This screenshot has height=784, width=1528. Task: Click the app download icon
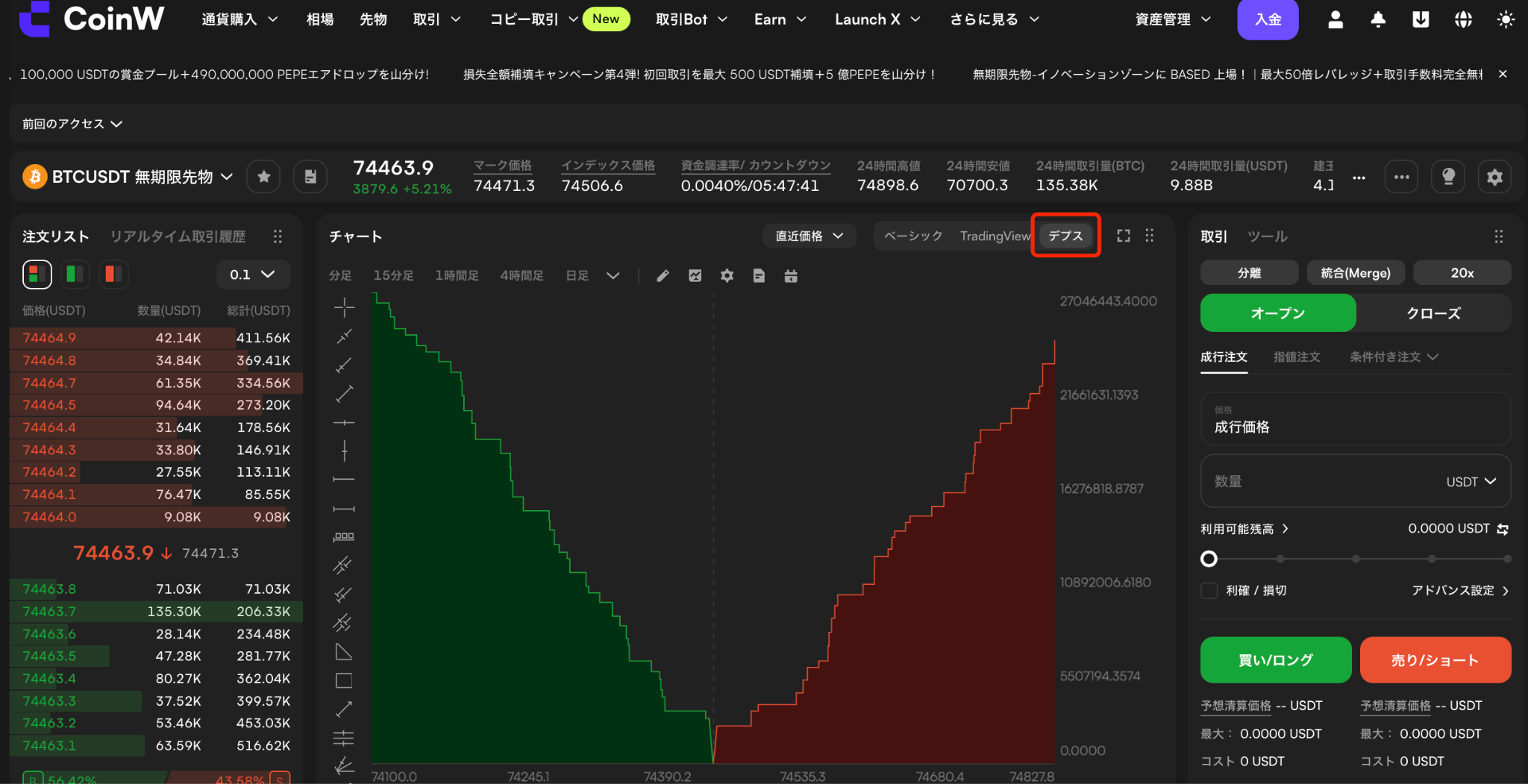[x=1421, y=19]
